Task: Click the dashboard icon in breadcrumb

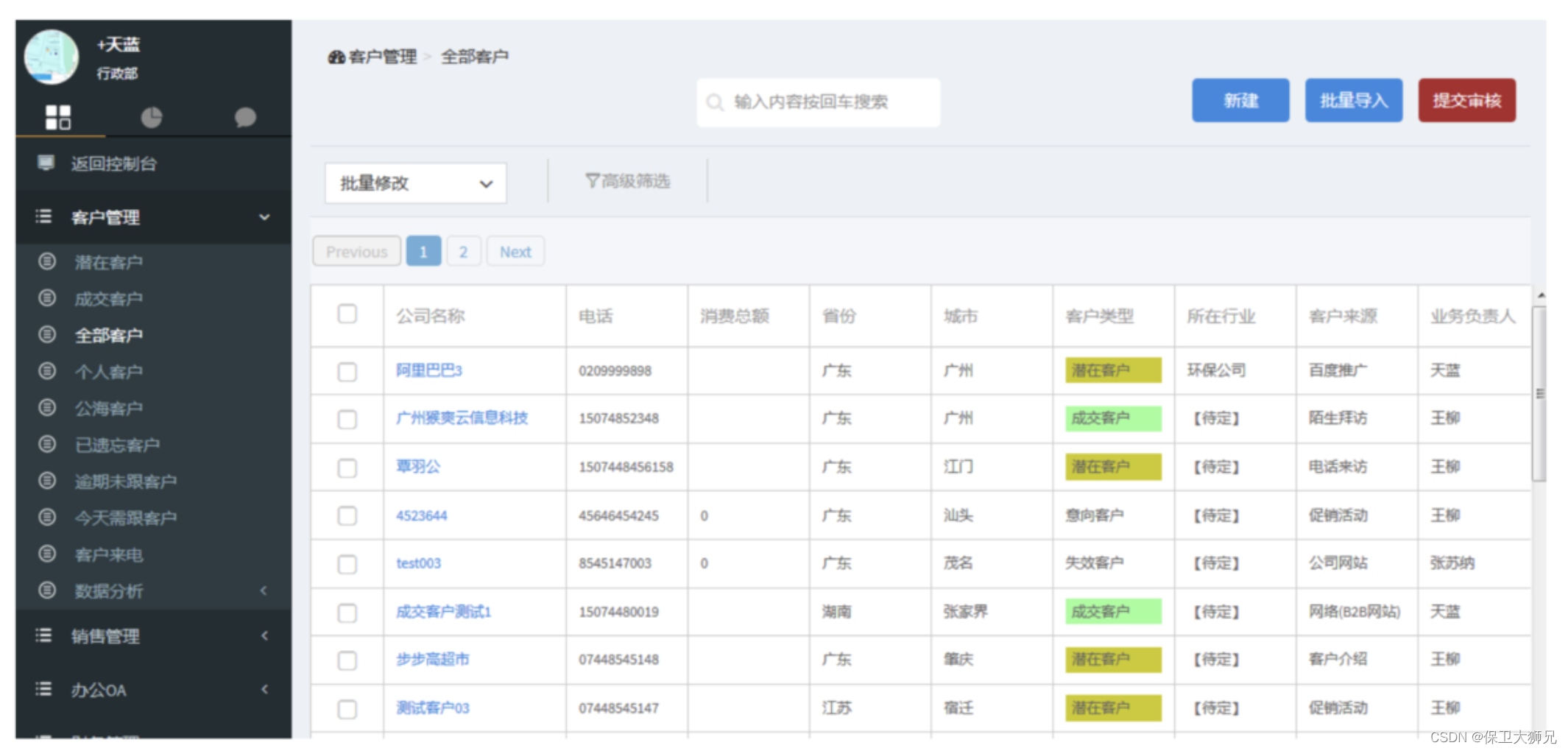Action: [x=336, y=57]
